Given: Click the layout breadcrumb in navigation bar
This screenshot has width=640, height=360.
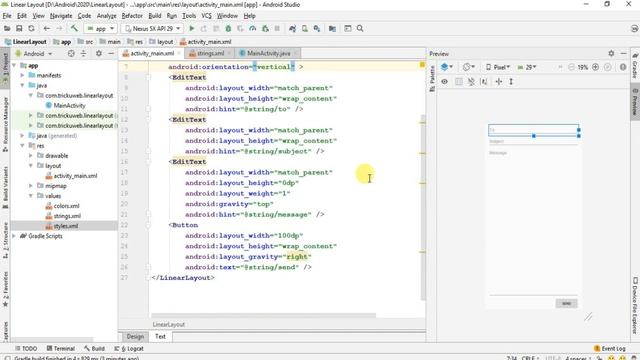Looking at the screenshot, I should (162, 42).
